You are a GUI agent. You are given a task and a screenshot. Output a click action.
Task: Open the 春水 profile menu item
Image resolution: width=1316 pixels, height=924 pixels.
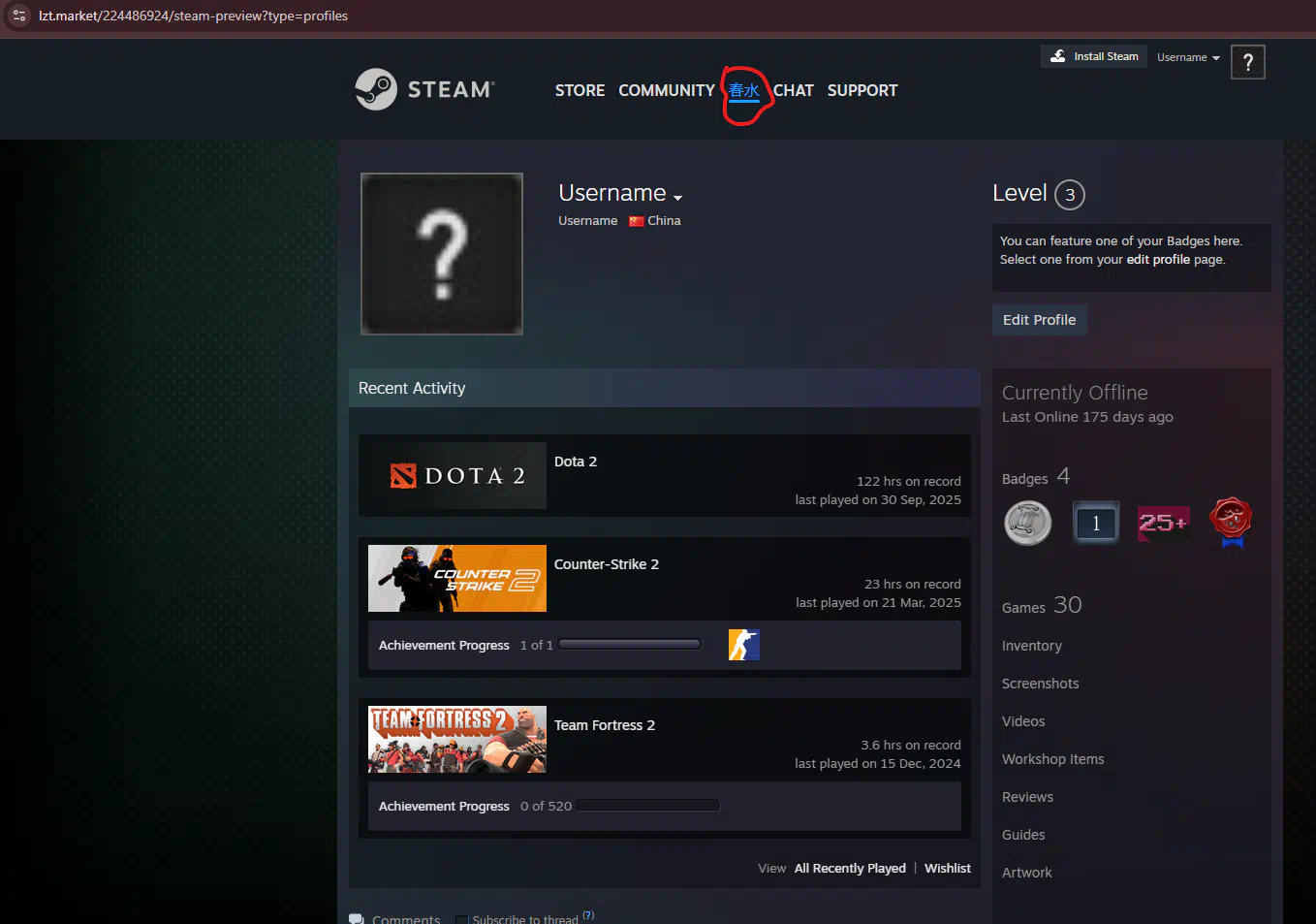[744, 90]
